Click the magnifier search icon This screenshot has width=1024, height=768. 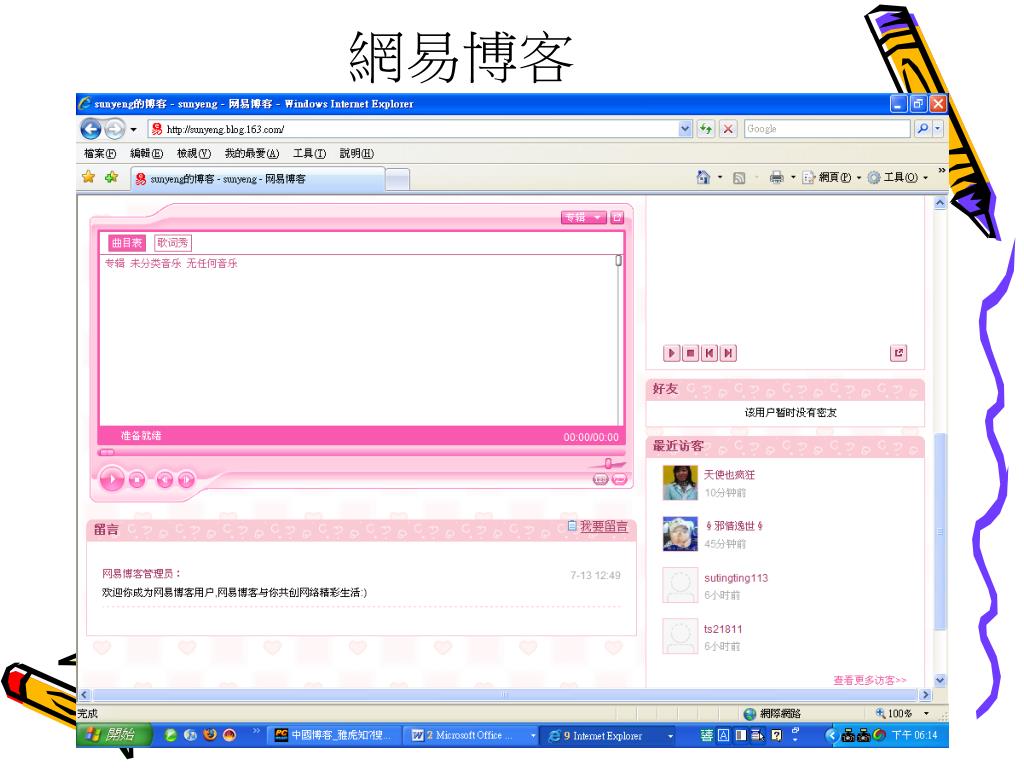tap(922, 129)
